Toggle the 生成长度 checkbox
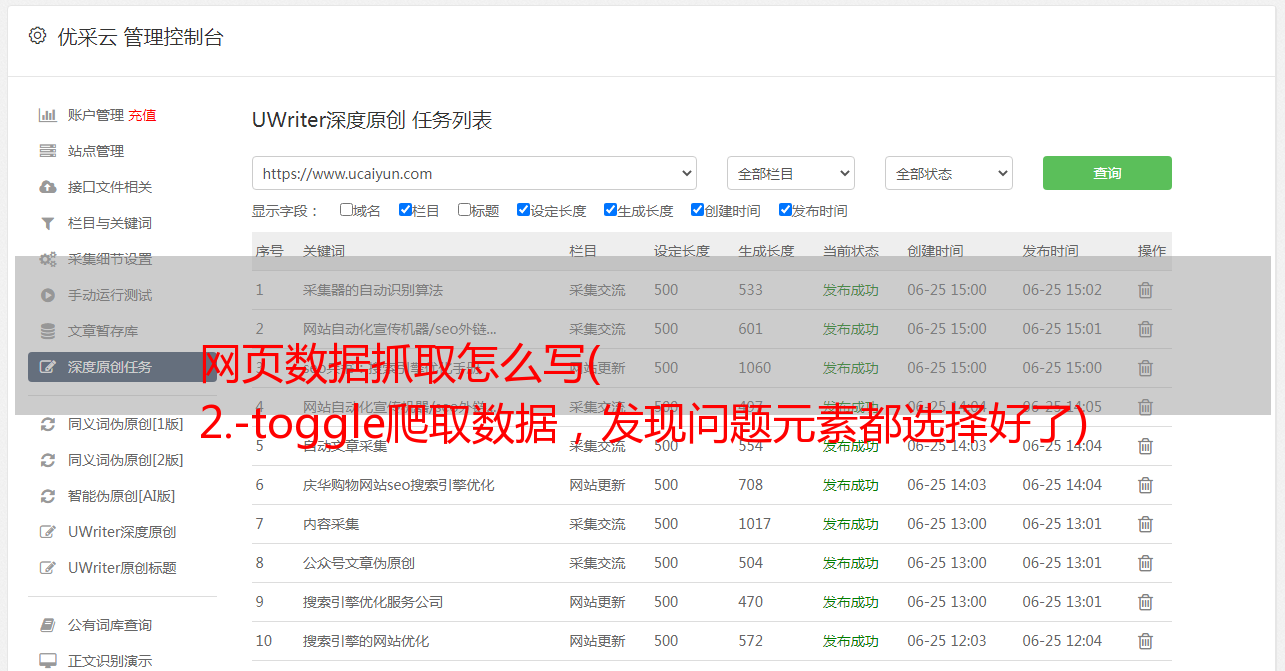This screenshot has width=1285, height=671. click(x=610, y=210)
